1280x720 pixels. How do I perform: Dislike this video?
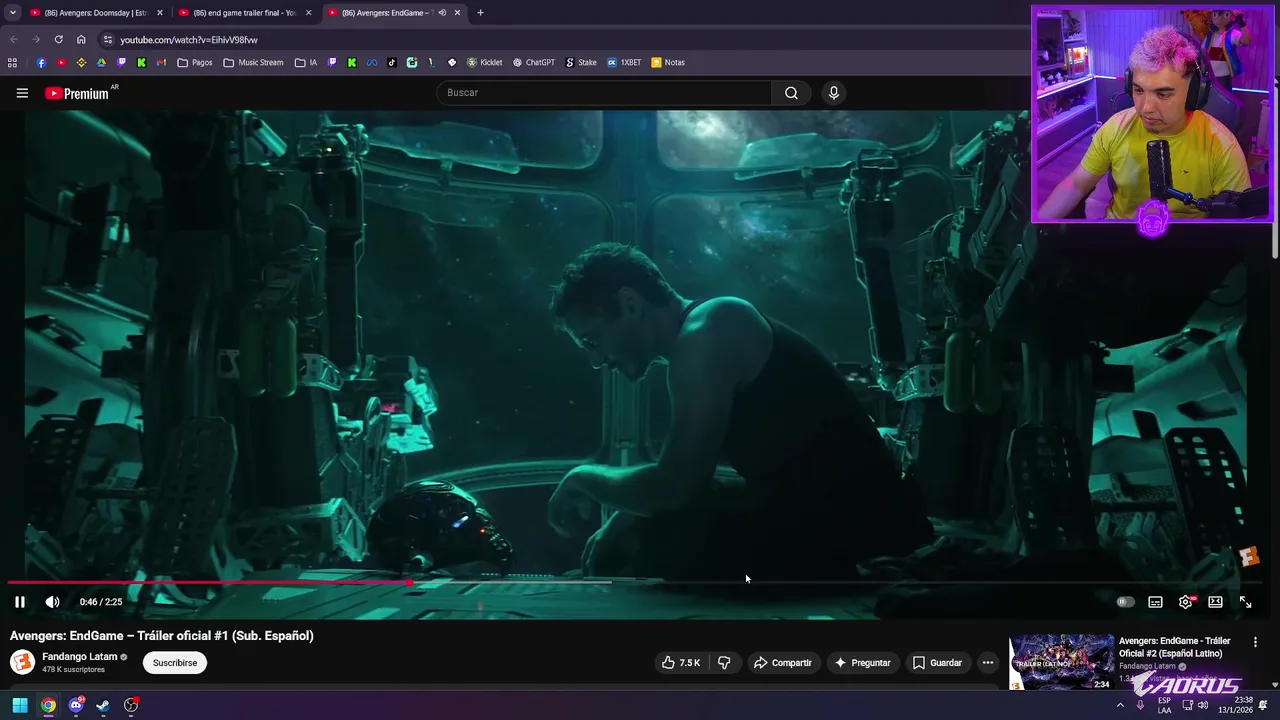pos(724,663)
